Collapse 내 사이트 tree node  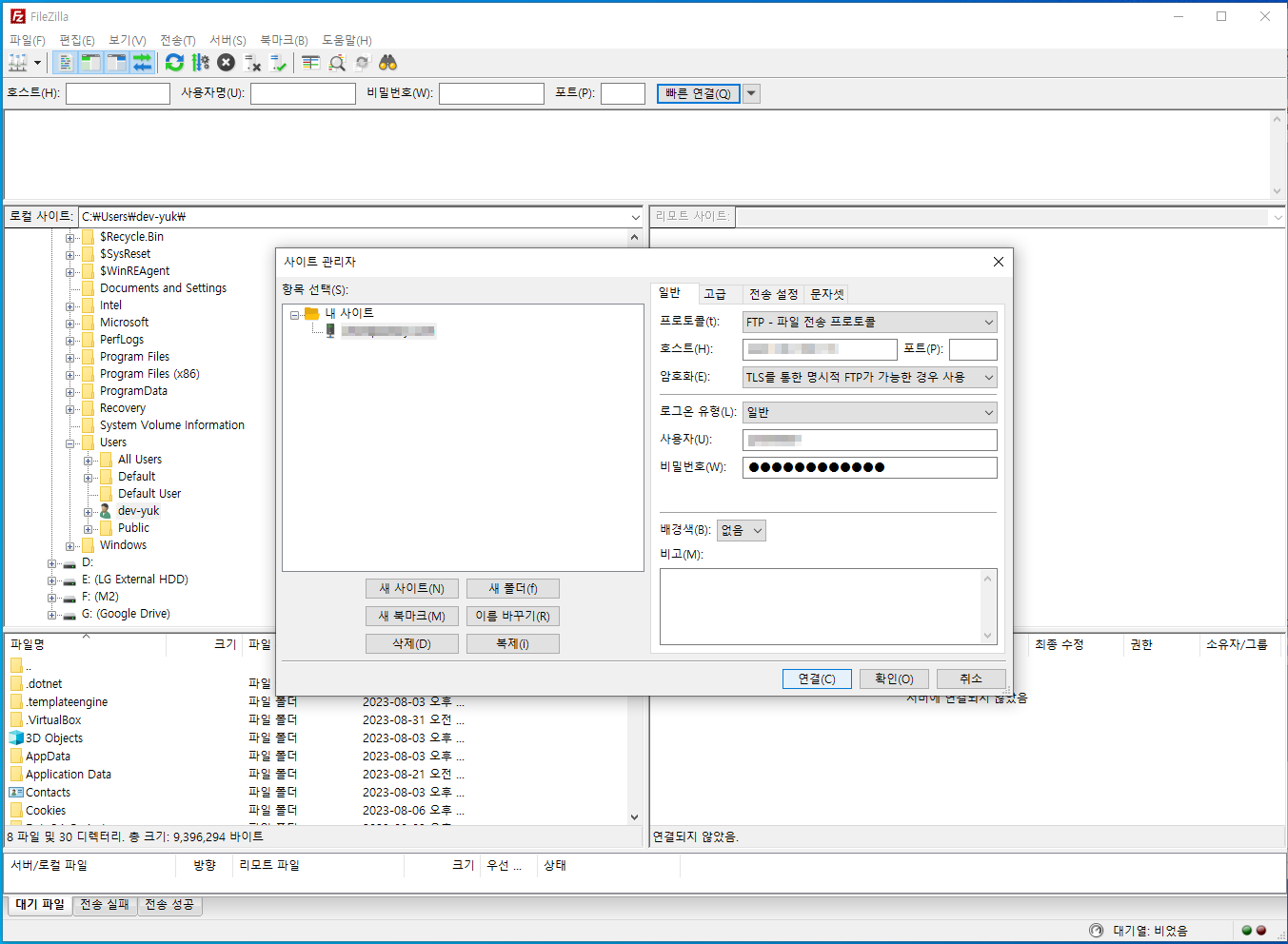coord(294,314)
